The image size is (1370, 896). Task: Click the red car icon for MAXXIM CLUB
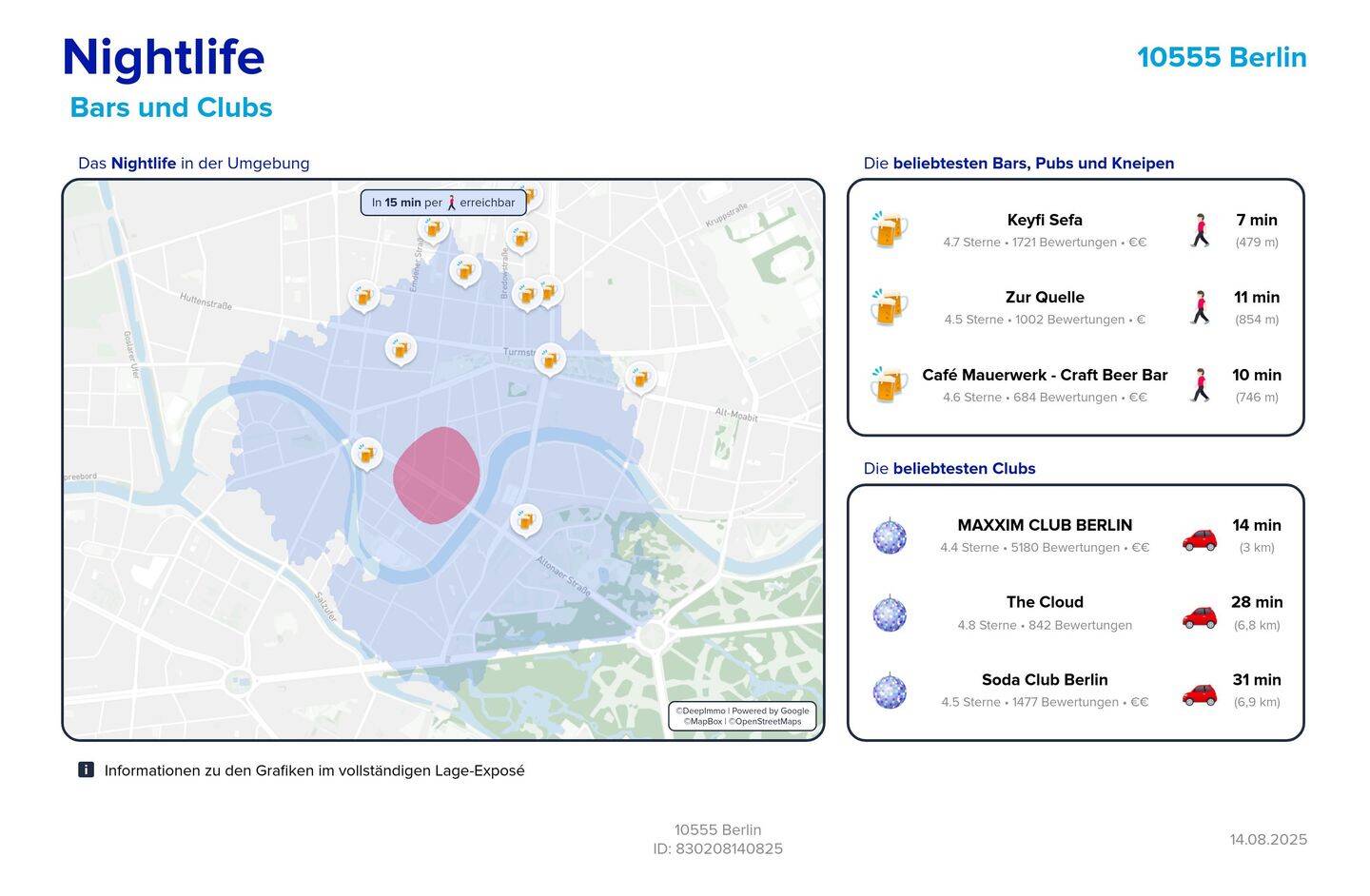(1199, 538)
